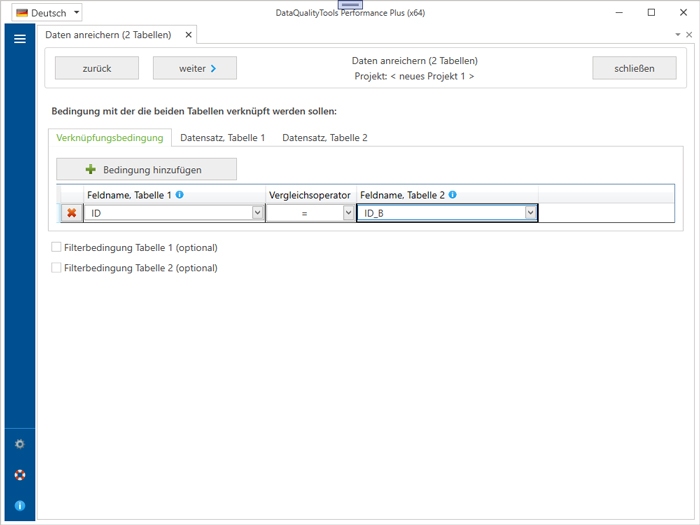Expand the ID_B field dropdown for Tabelle 2

point(530,213)
